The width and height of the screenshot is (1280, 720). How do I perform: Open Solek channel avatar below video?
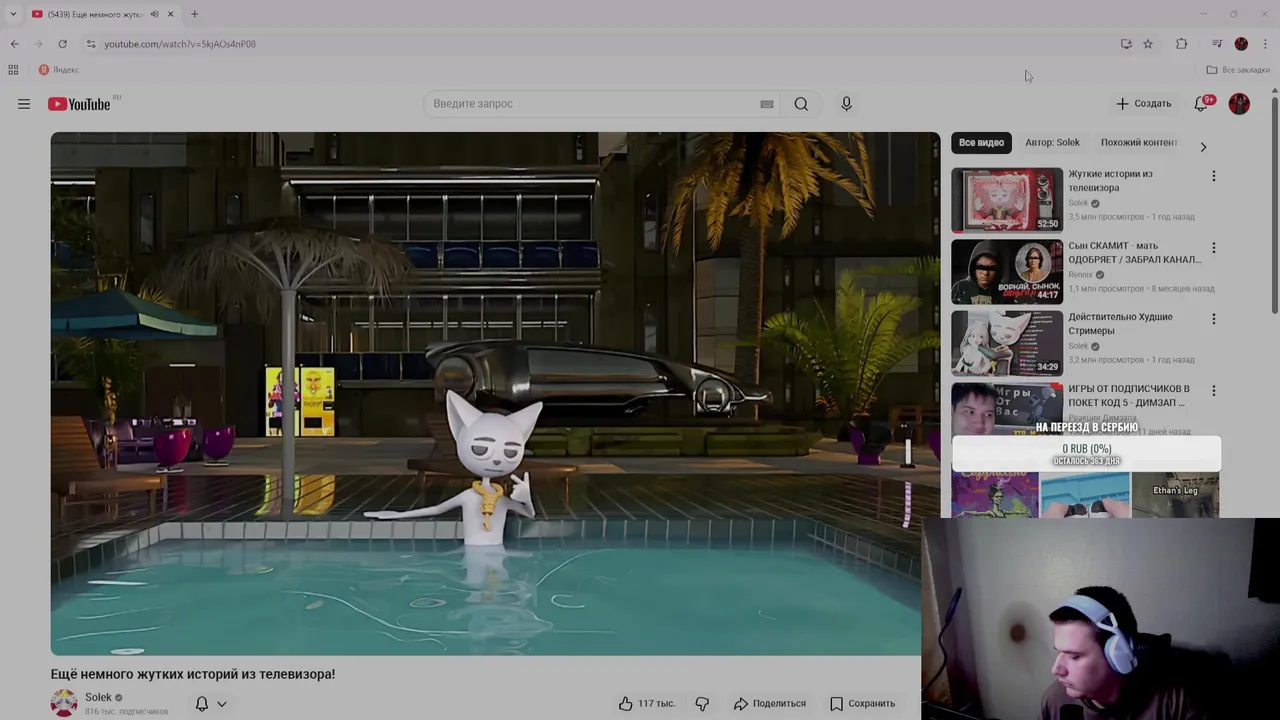pyautogui.click(x=64, y=703)
